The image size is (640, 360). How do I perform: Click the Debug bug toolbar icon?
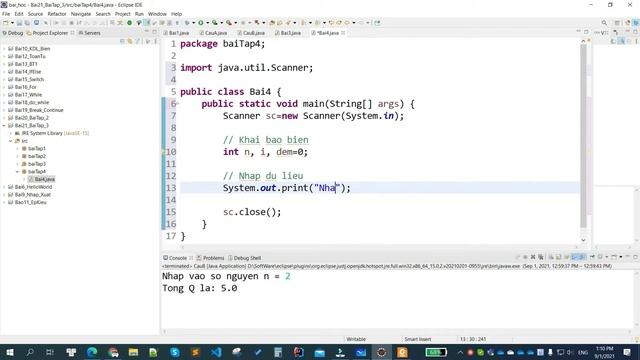point(187,23)
